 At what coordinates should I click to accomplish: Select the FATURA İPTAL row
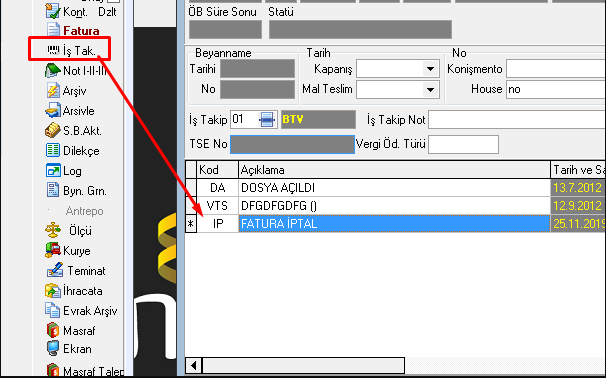(394, 224)
